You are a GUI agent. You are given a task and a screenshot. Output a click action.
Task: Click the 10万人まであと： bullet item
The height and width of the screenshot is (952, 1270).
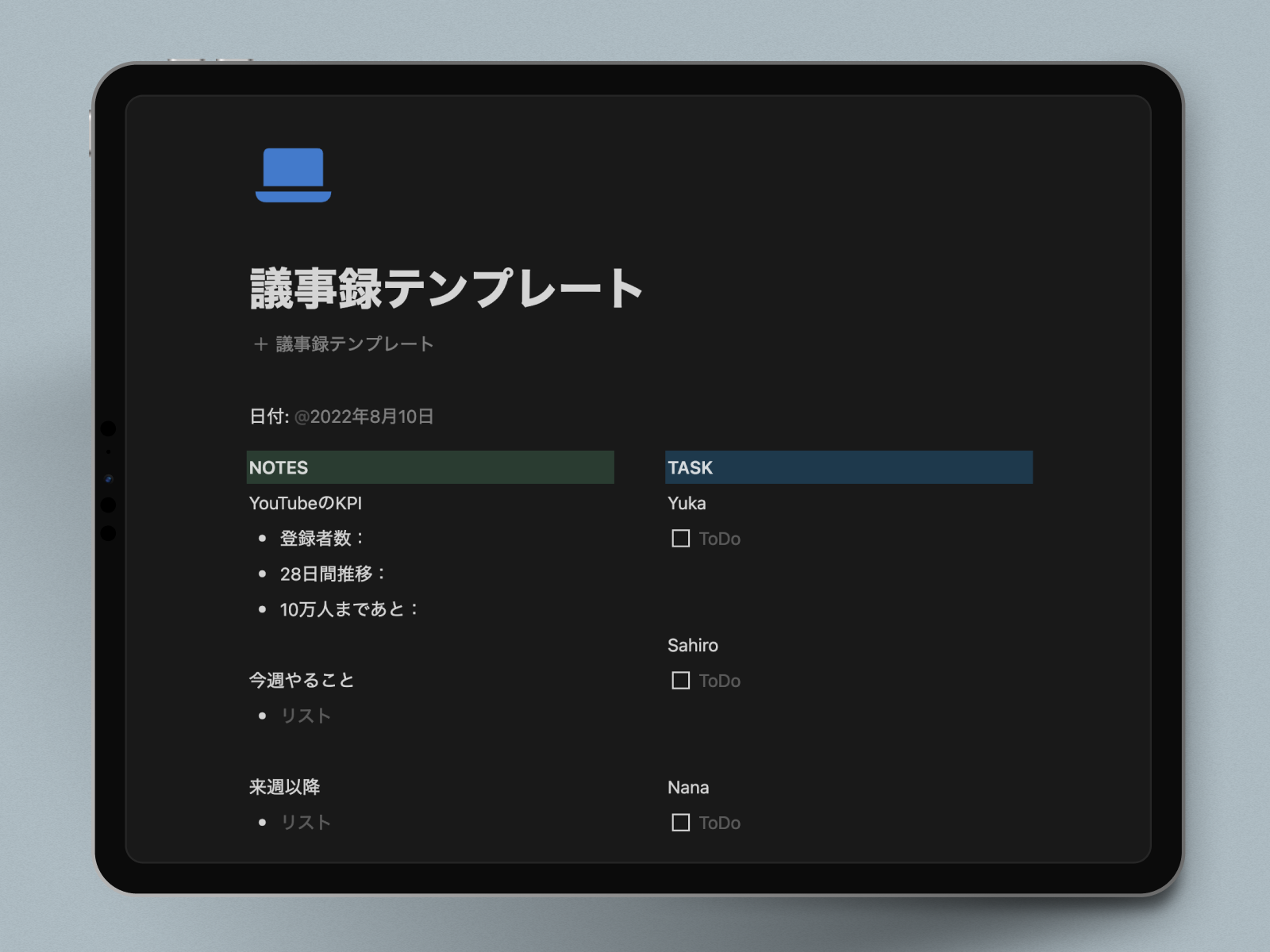(349, 609)
